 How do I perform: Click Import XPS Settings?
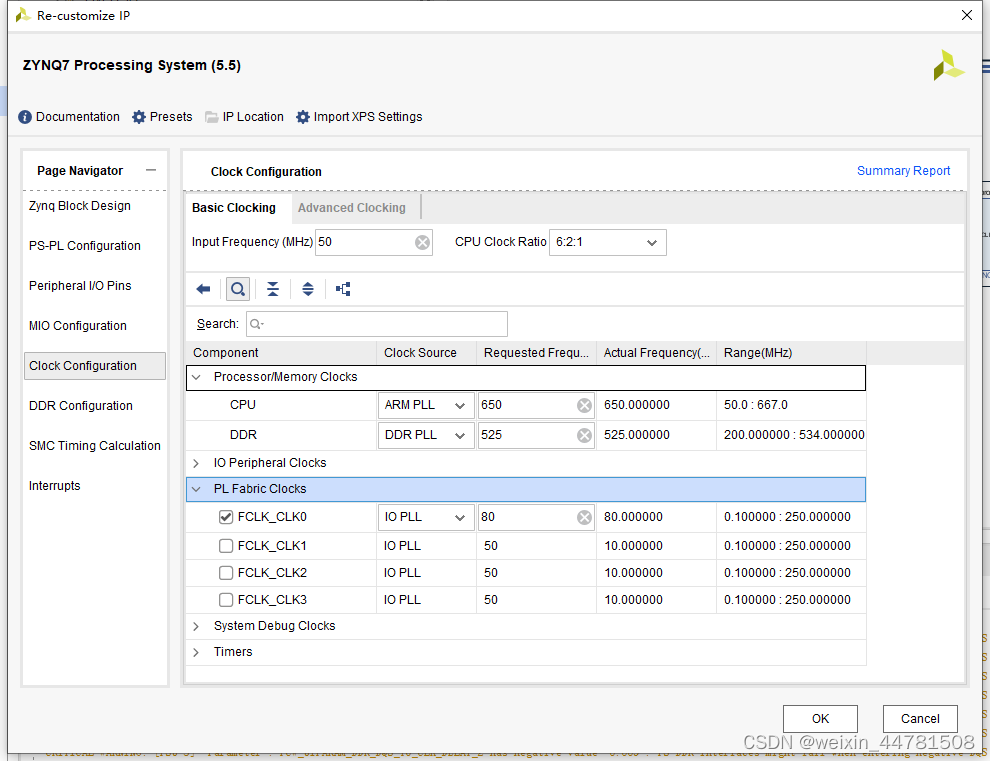(359, 117)
